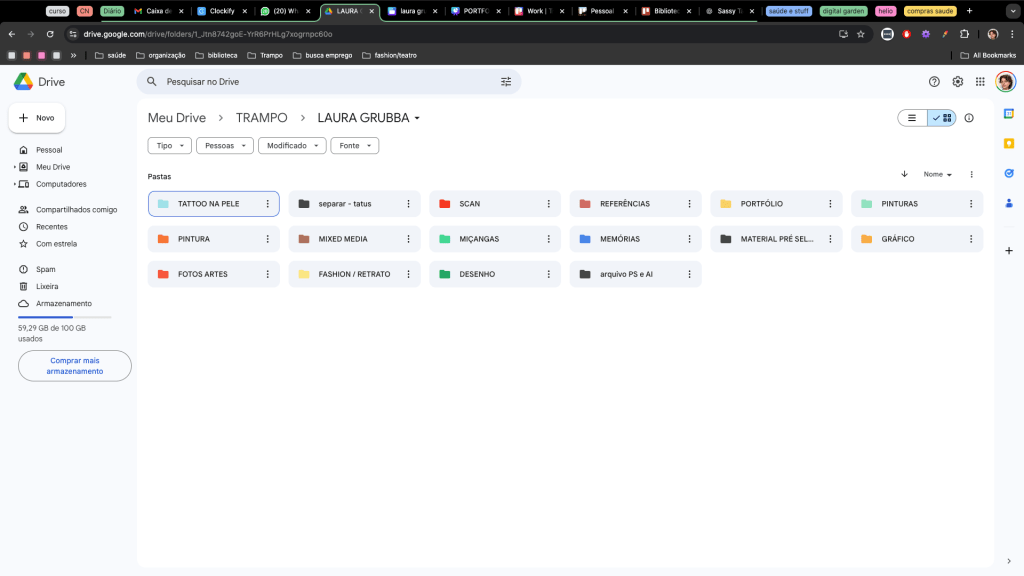
Task: Open more options for SCAN folder
Action: pyautogui.click(x=549, y=204)
